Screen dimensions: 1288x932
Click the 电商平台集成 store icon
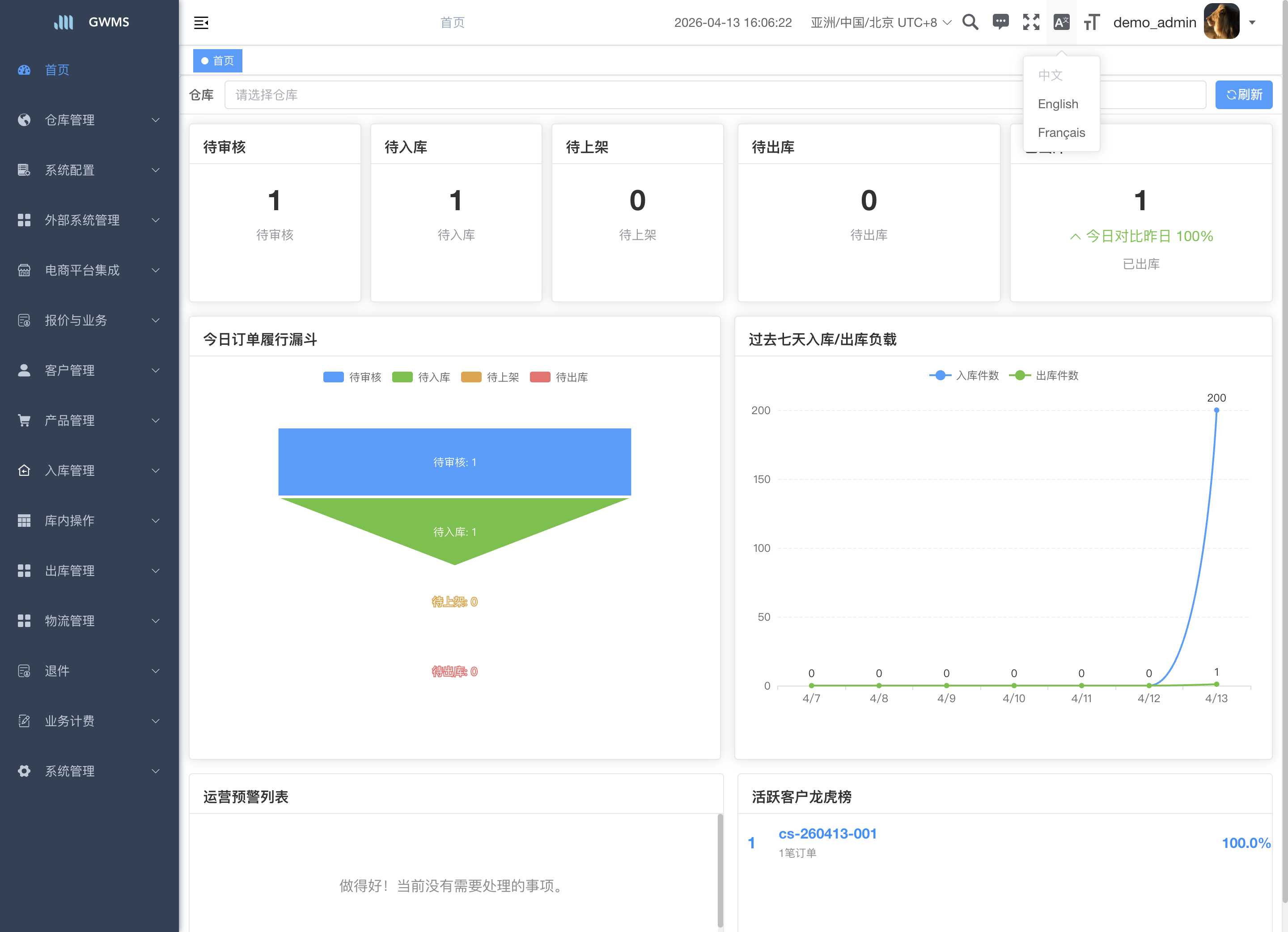24,270
